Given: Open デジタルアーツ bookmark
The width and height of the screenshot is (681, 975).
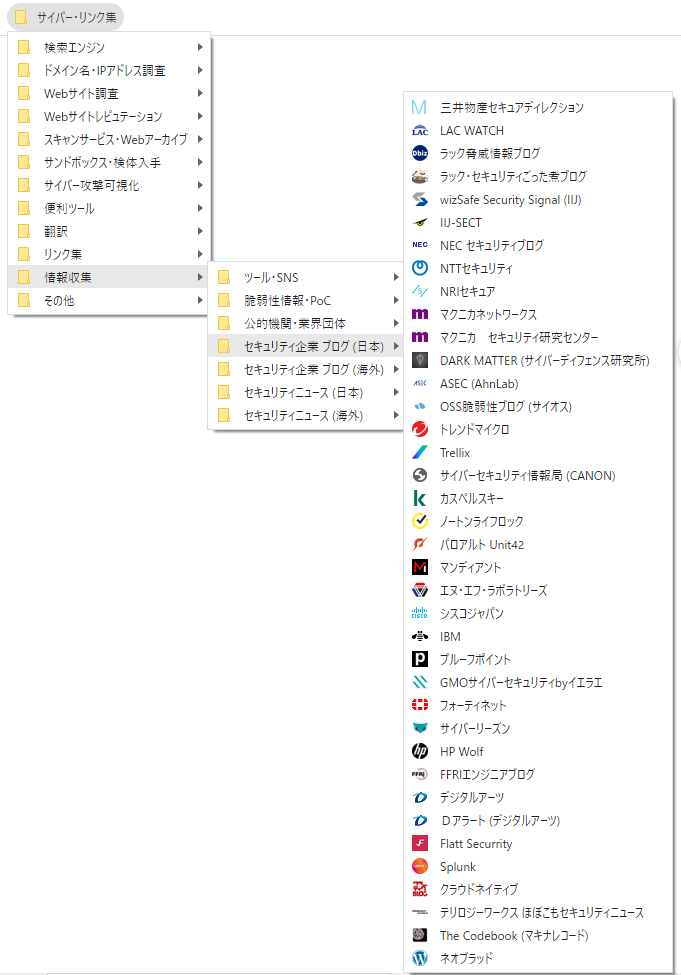Looking at the screenshot, I should click(x=539, y=798).
